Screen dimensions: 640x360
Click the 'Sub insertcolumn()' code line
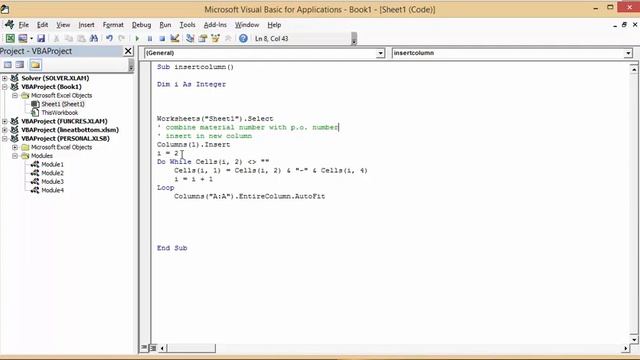(x=195, y=67)
